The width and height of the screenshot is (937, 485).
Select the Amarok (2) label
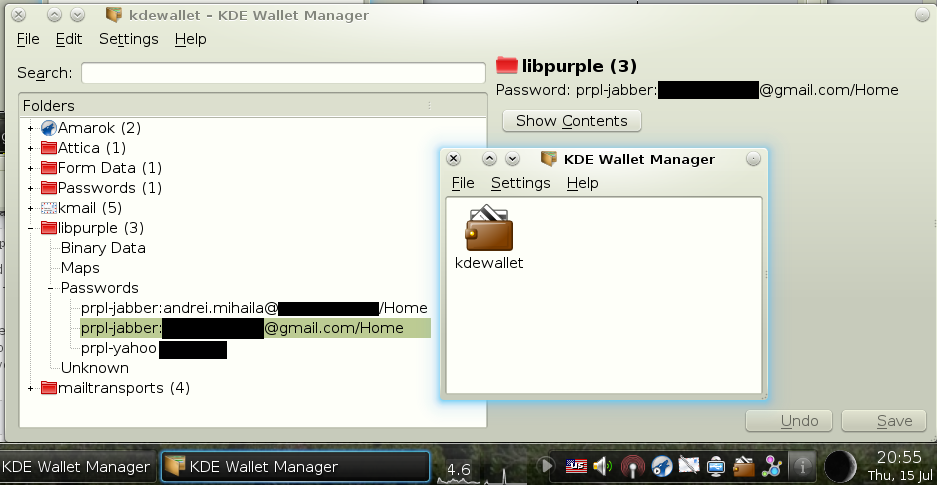coord(99,128)
